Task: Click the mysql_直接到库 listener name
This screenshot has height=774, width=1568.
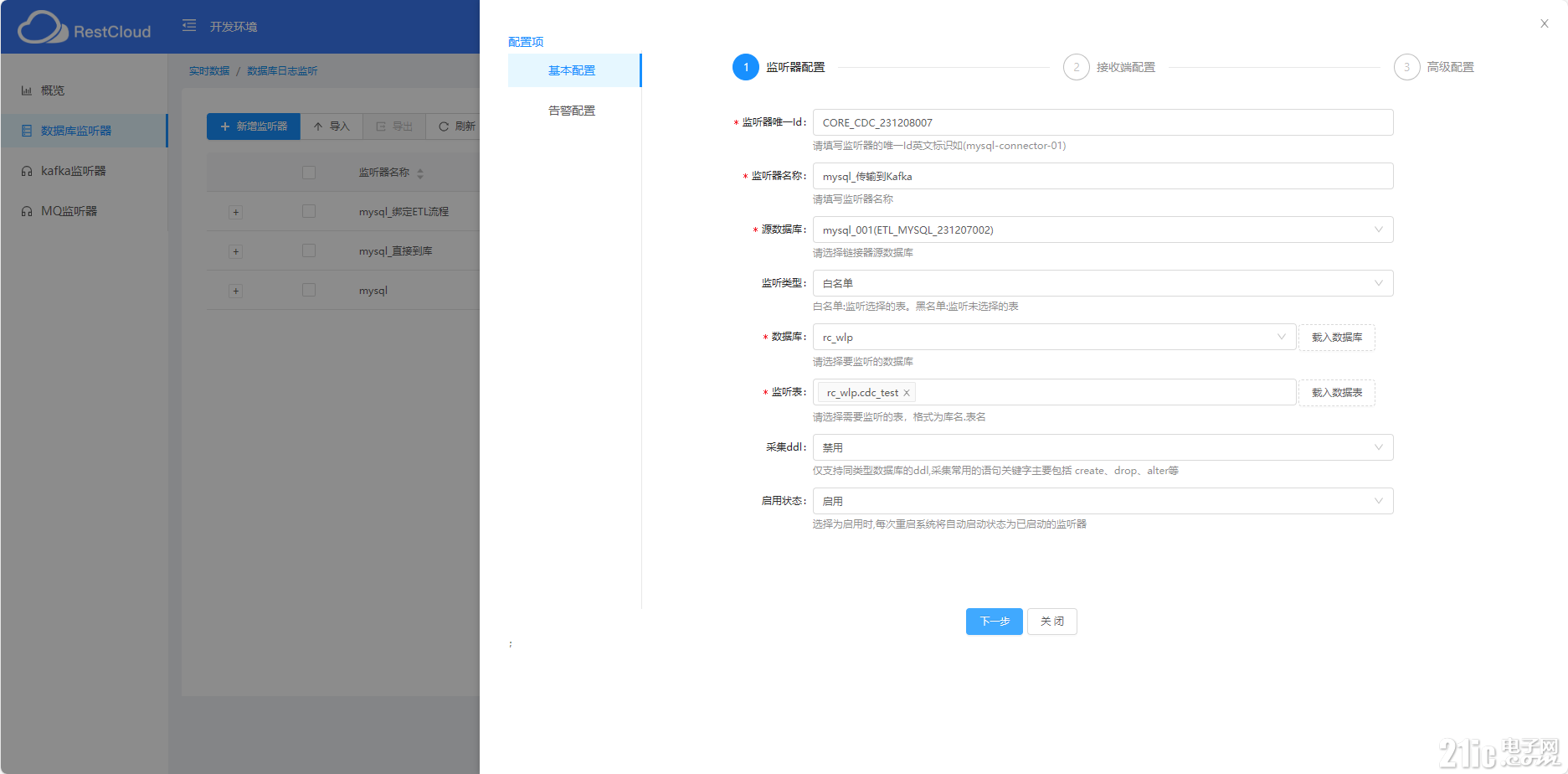Action: [x=395, y=251]
